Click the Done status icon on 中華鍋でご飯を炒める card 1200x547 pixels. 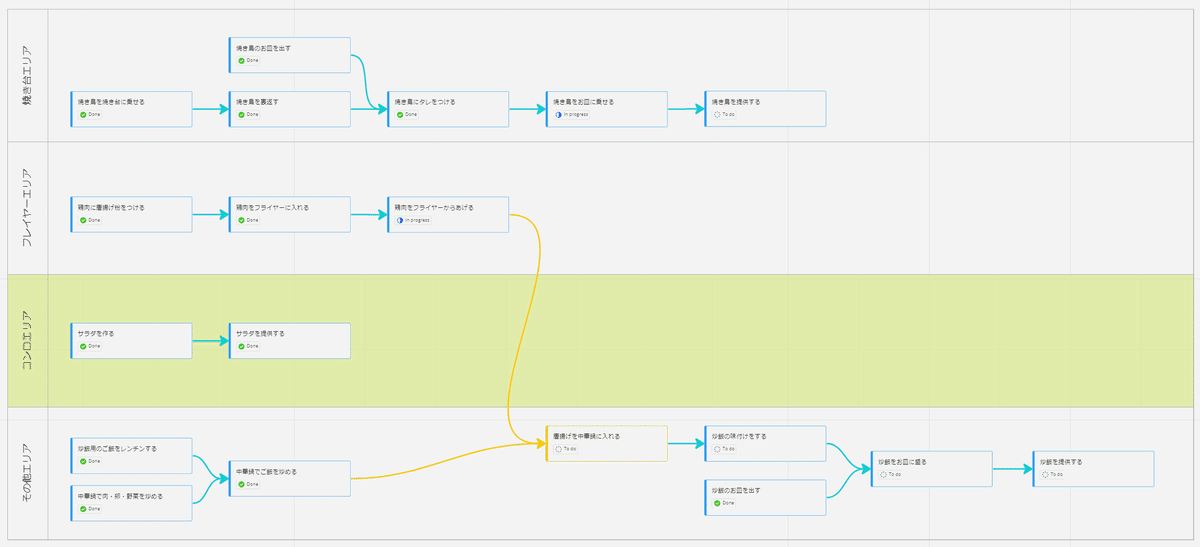[241, 483]
